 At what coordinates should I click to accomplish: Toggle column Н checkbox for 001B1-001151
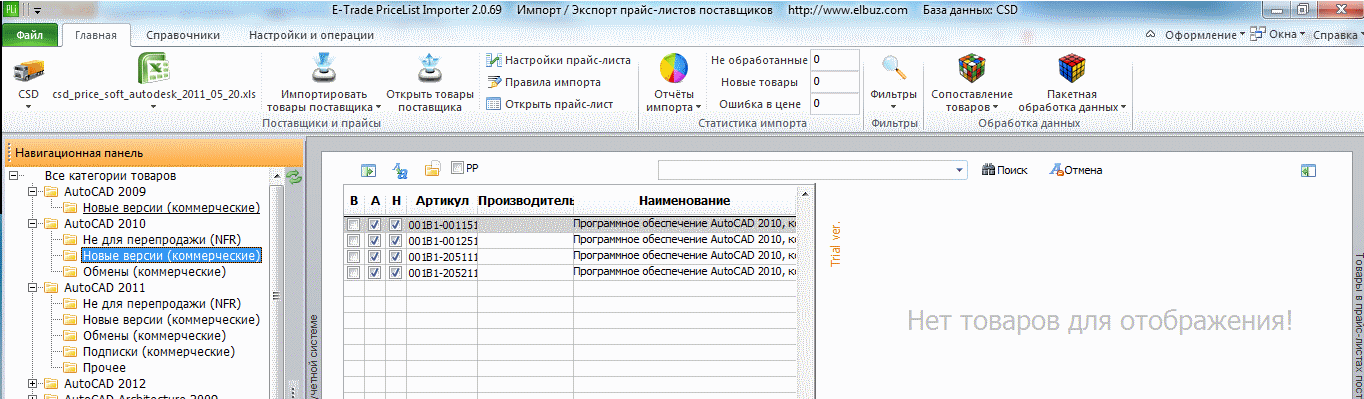395,225
